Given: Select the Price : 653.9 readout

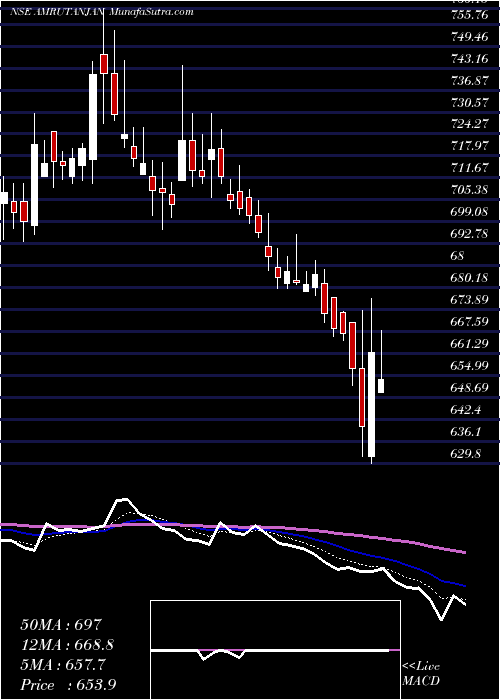Looking at the screenshot, I should click(x=68, y=685).
